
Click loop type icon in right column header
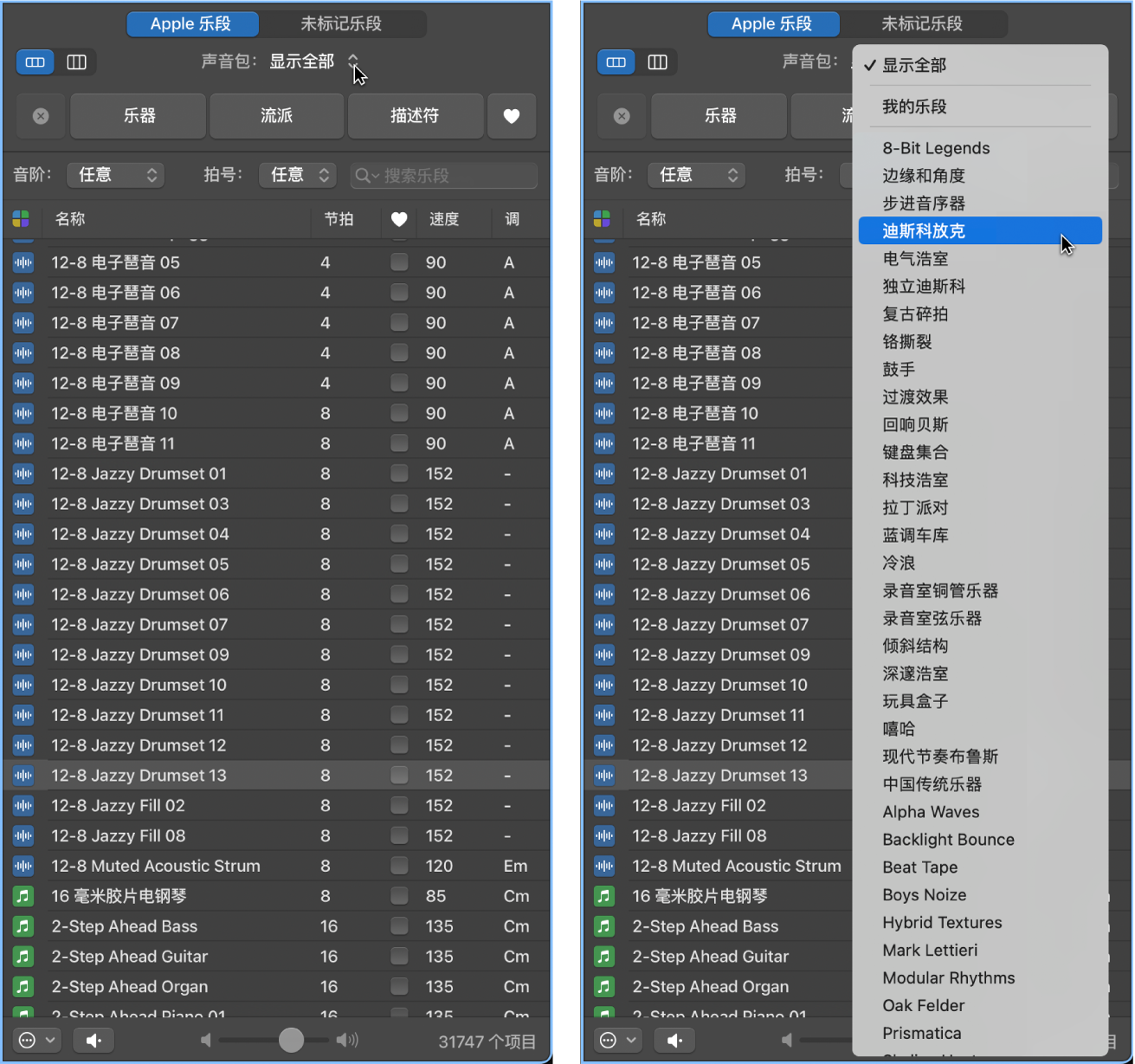click(x=603, y=219)
